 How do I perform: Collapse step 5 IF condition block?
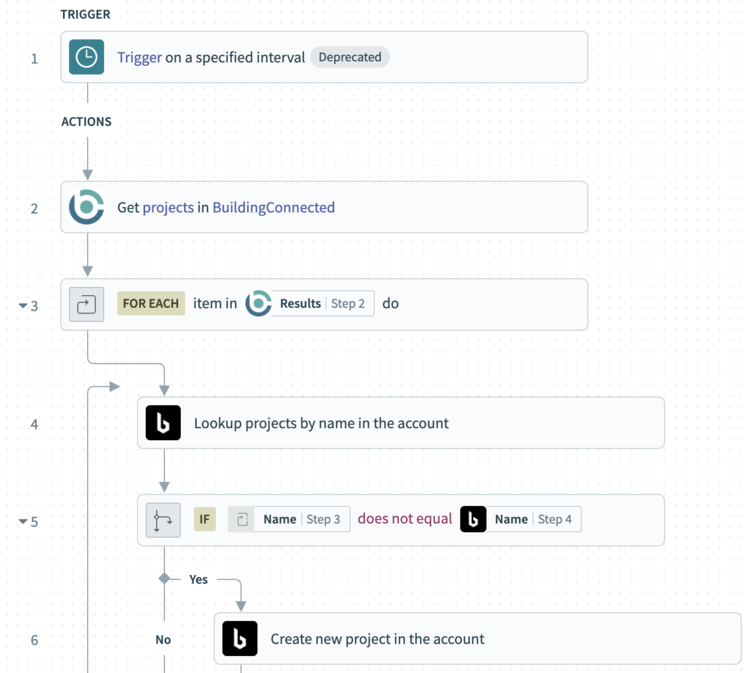22,521
